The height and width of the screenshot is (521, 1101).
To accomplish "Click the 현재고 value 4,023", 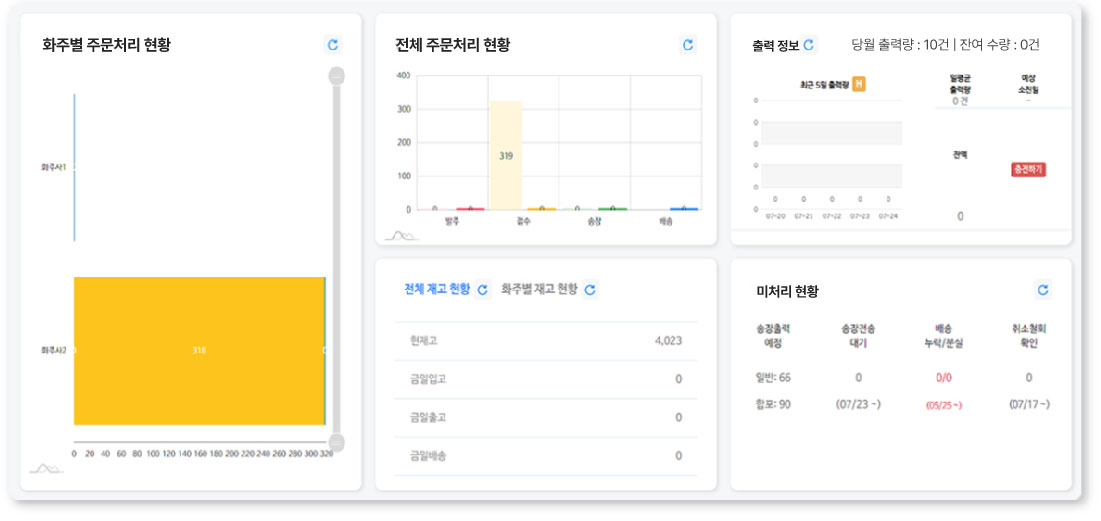I will coord(668,341).
